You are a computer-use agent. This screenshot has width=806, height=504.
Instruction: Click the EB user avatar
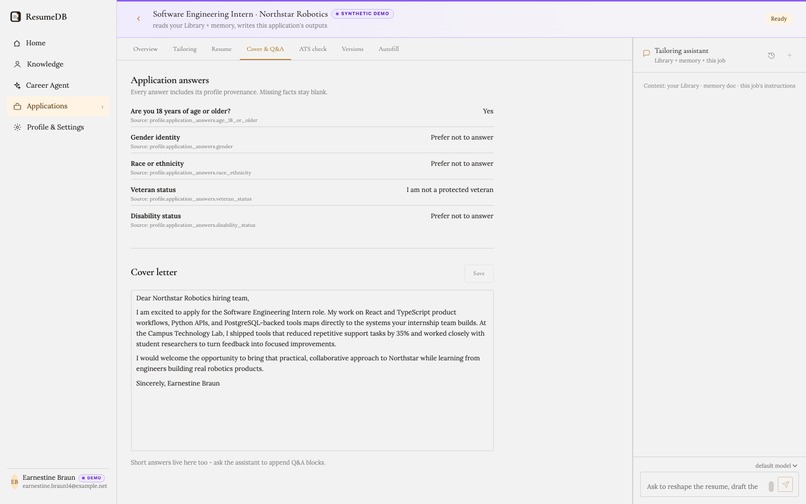(14, 482)
